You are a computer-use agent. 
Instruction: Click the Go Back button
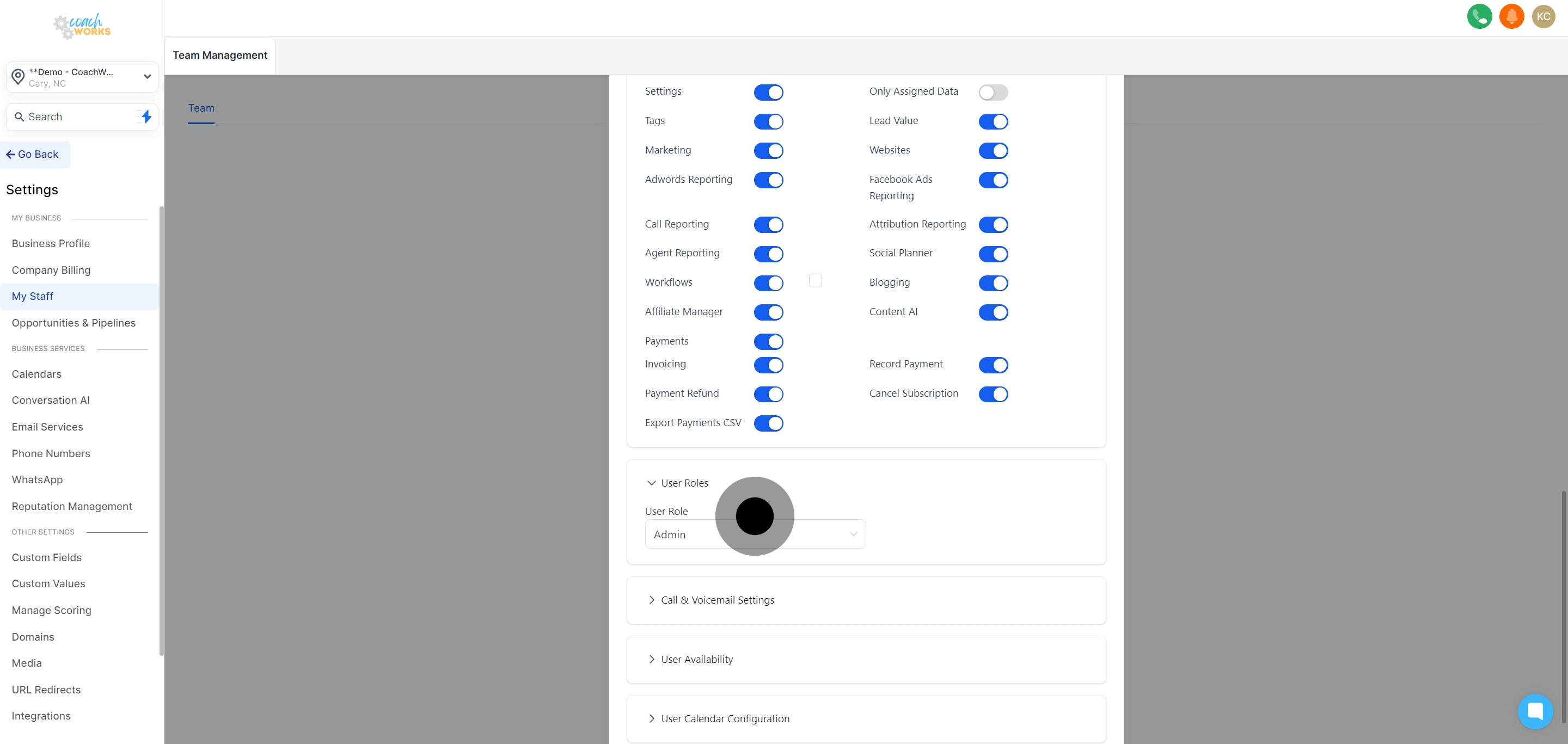pyautogui.click(x=34, y=154)
